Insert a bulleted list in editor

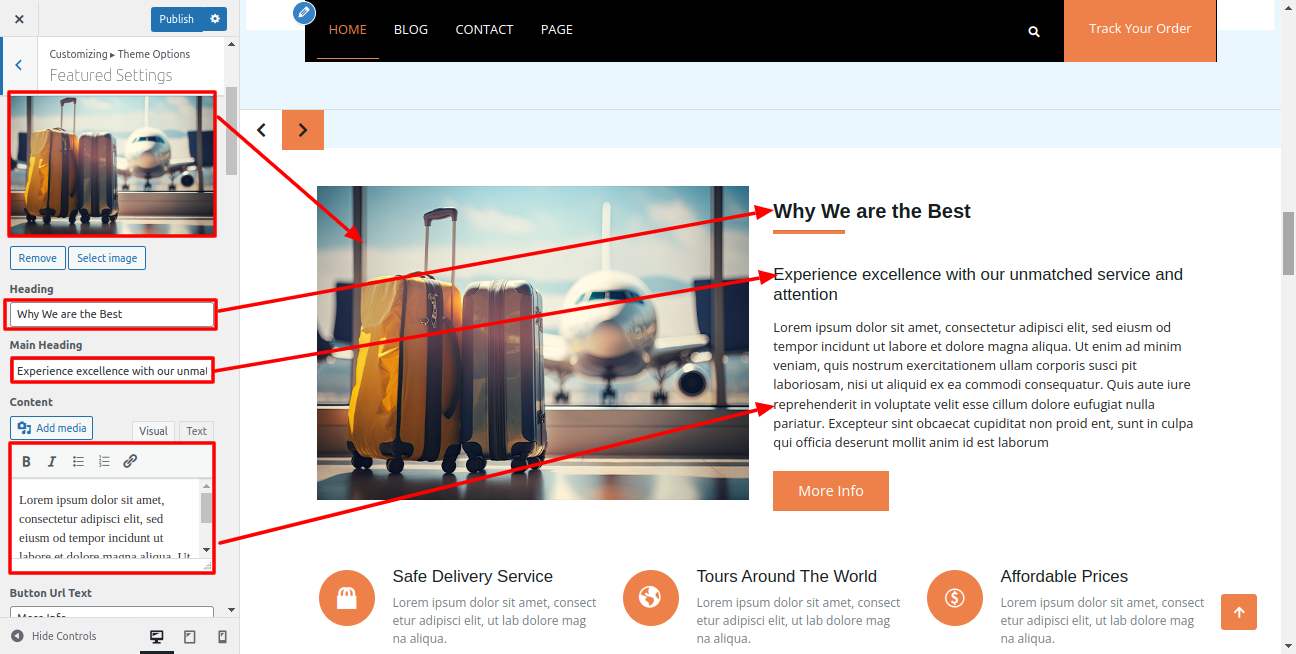pos(78,461)
